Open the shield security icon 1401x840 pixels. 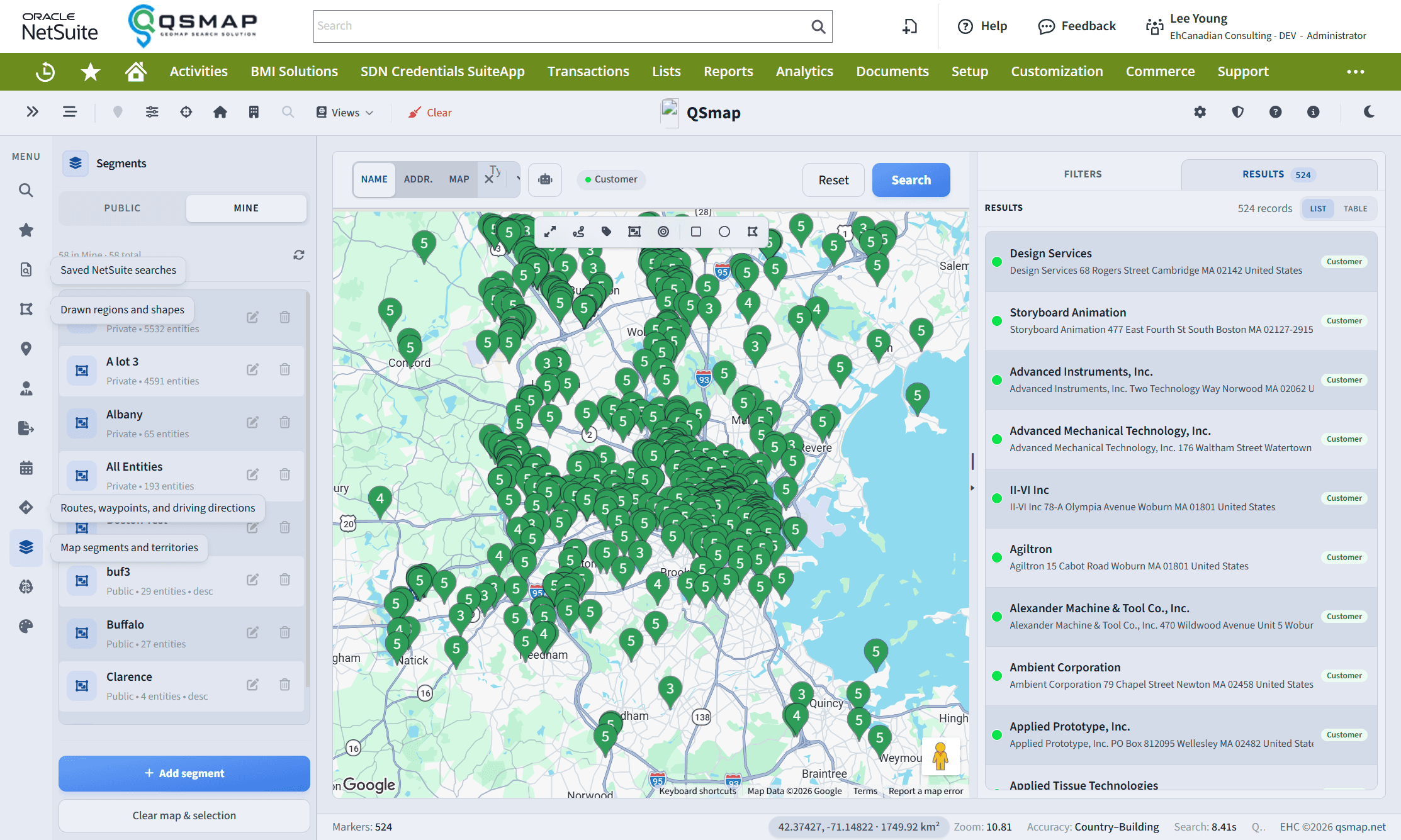tap(1238, 112)
